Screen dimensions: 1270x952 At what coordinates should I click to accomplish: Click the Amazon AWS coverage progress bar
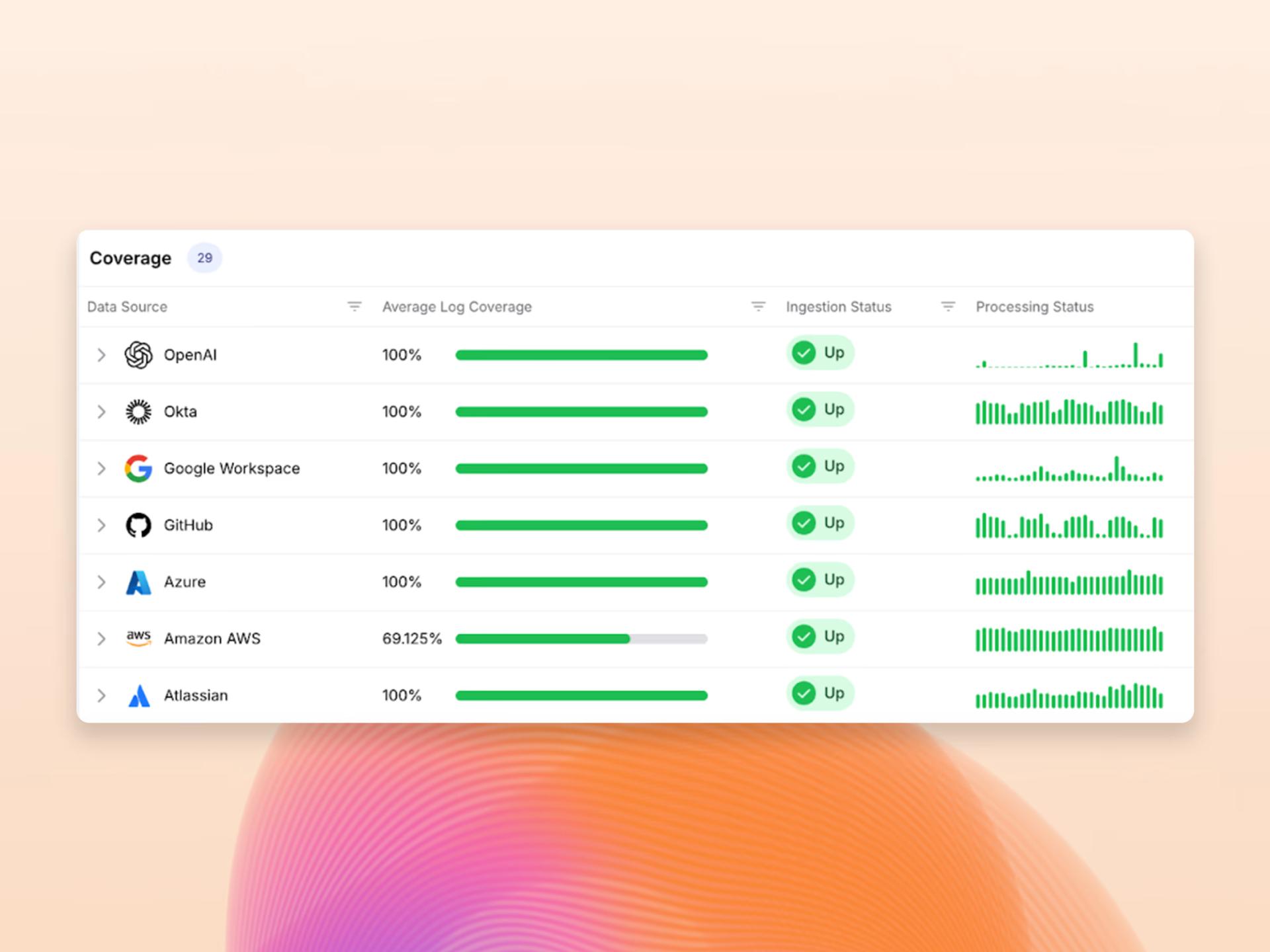(x=581, y=639)
